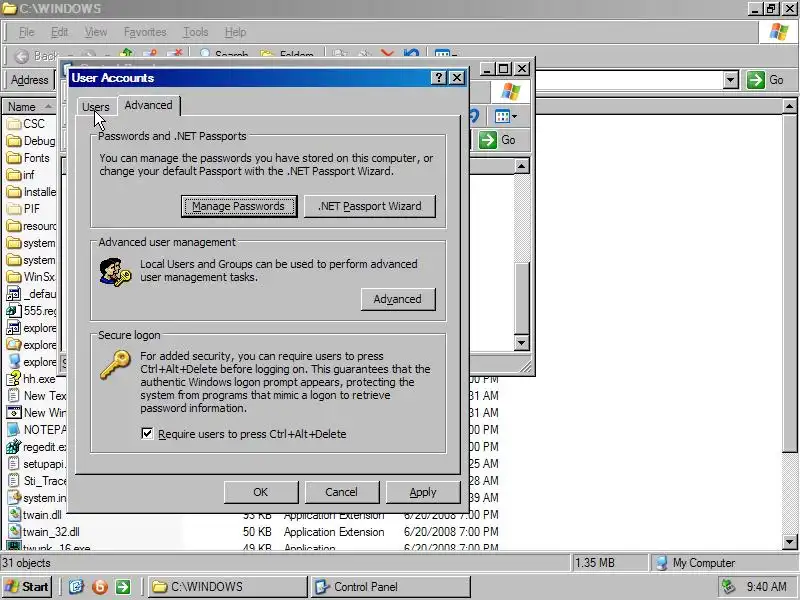Click the Local Users and Groups icon
This screenshot has width=800, height=600.
pos(115,272)
